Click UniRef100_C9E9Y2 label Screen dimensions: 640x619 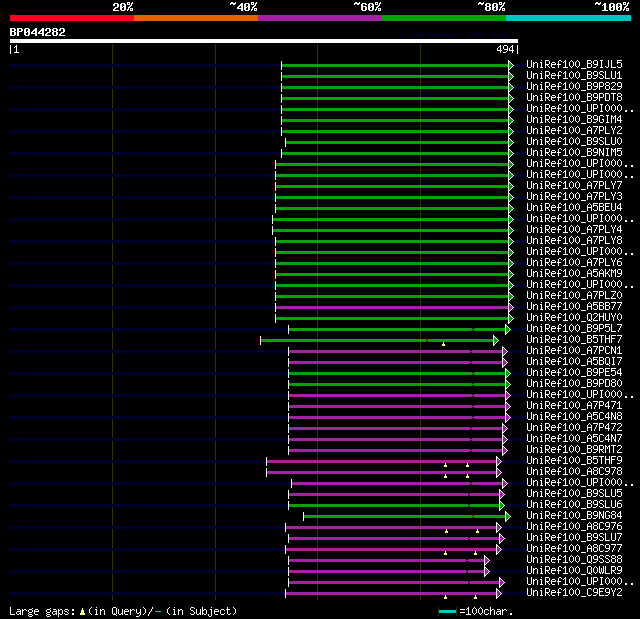tap(574, 593)
